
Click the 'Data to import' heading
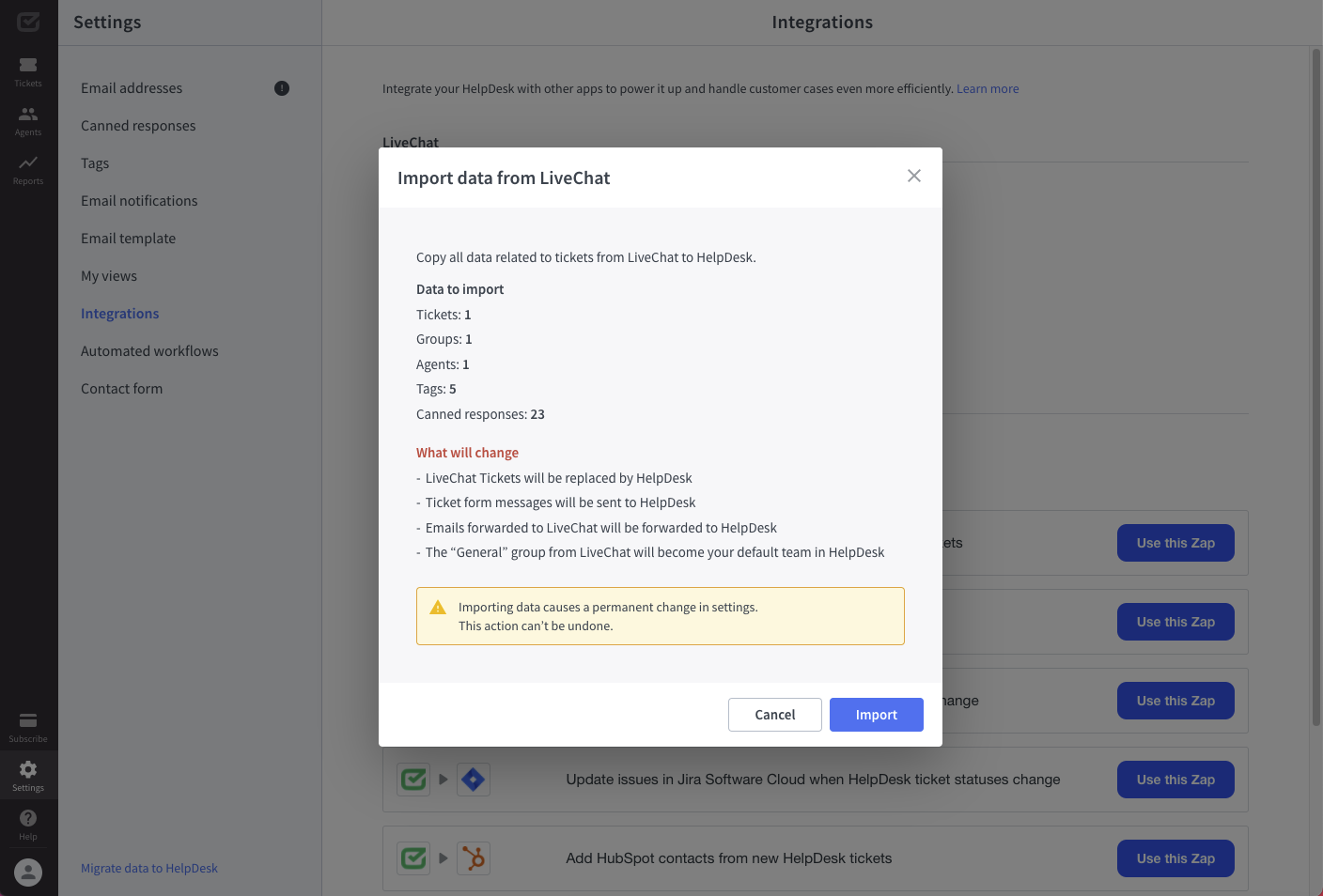pos(459,289)
